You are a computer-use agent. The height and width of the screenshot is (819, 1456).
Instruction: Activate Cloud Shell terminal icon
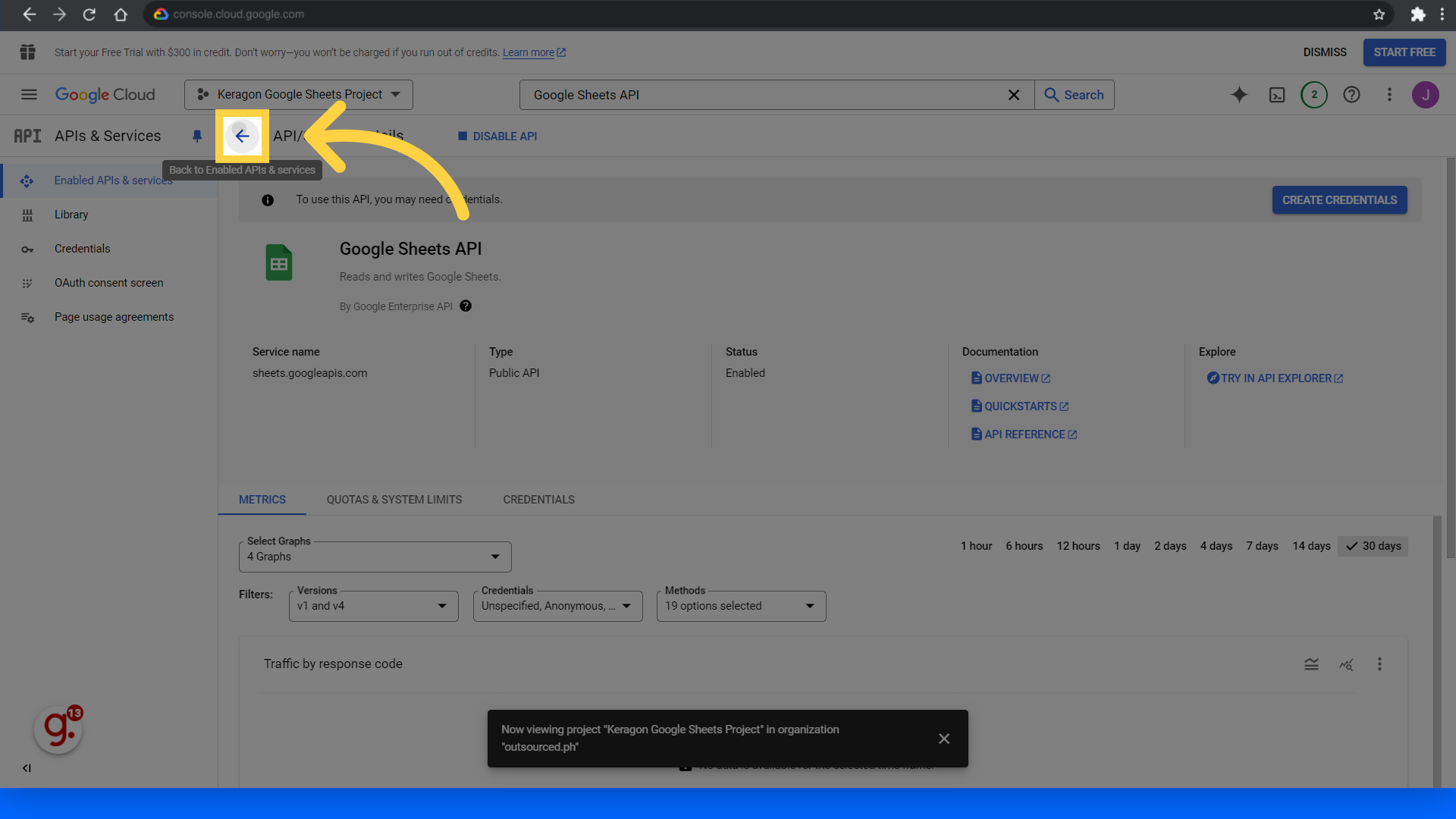coord(1277,95)
